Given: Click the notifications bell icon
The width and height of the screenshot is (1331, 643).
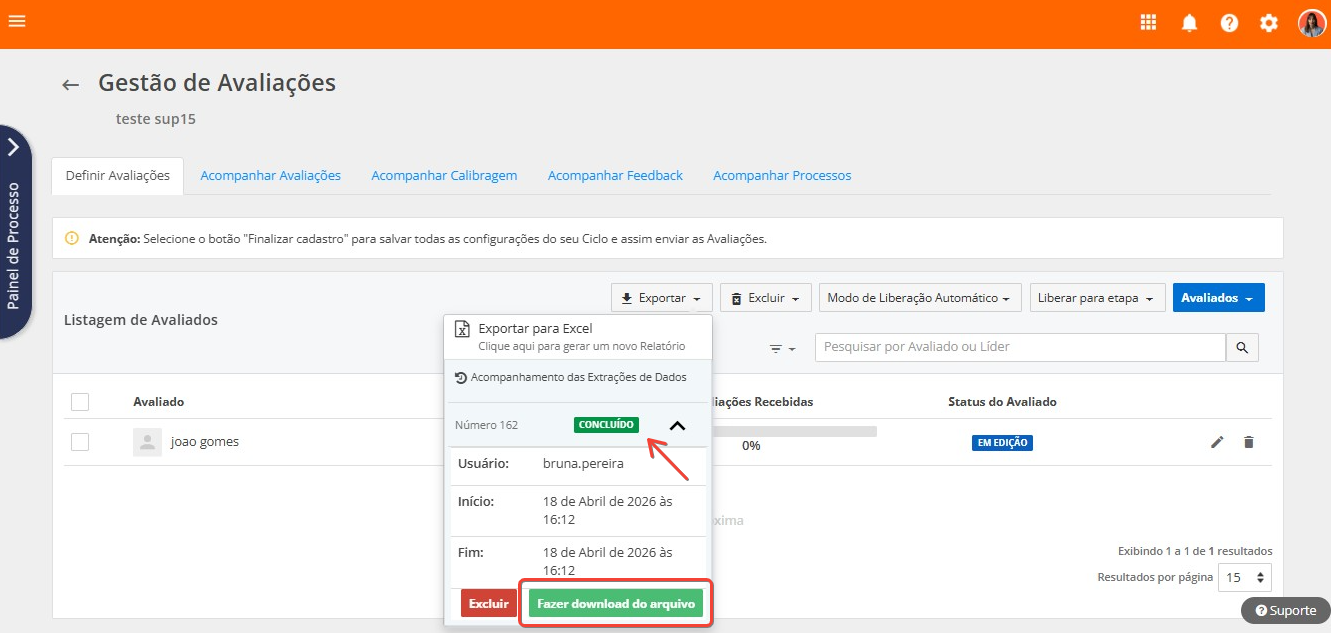Looking at the screenshot, I should 1189,23.
